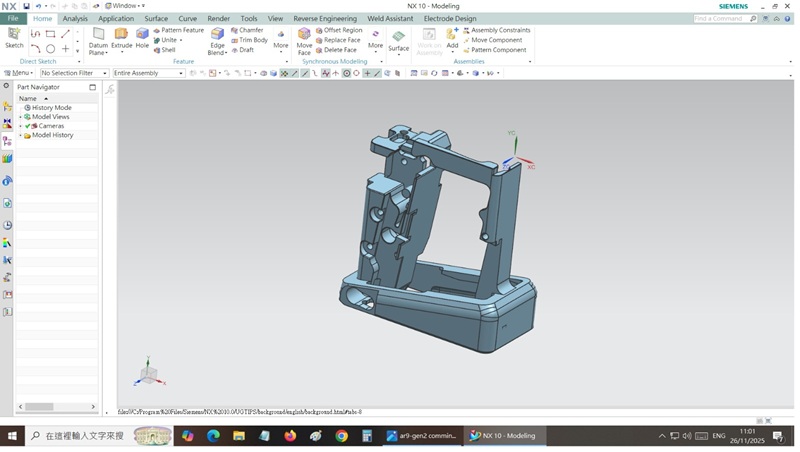Expand the Model History node

(20, 135)
